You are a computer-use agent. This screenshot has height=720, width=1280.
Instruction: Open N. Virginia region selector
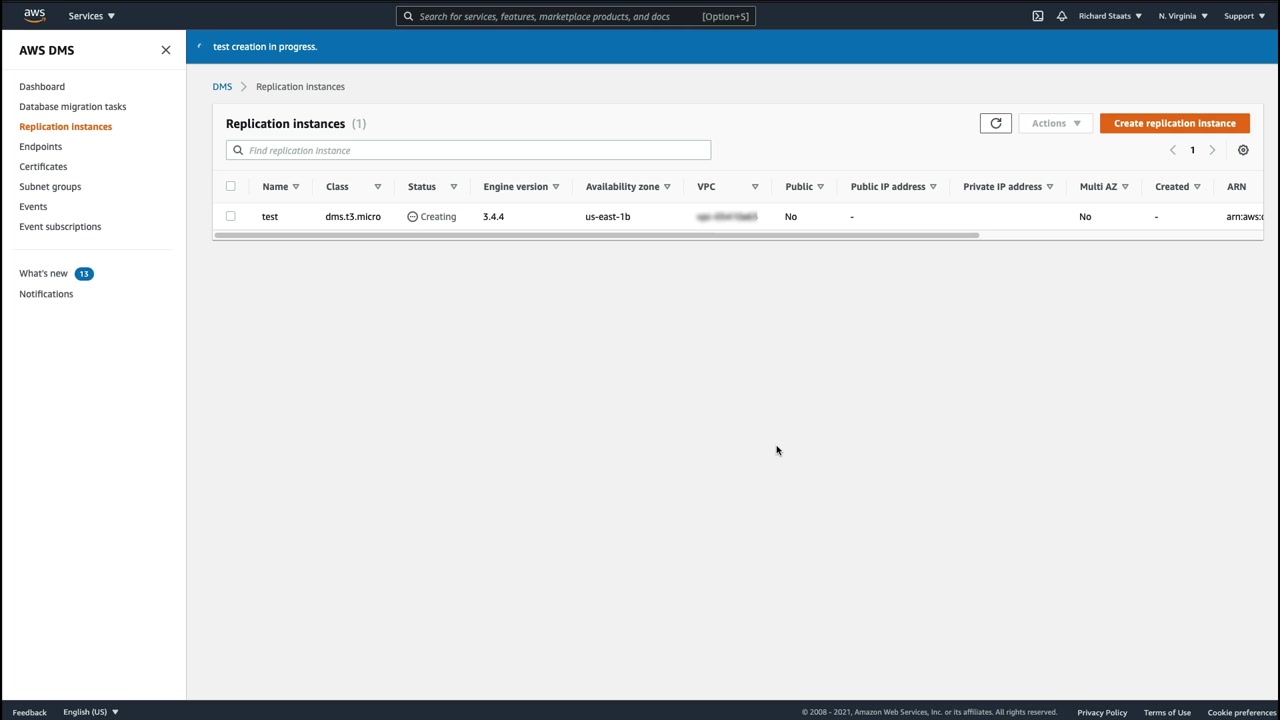1183,16
